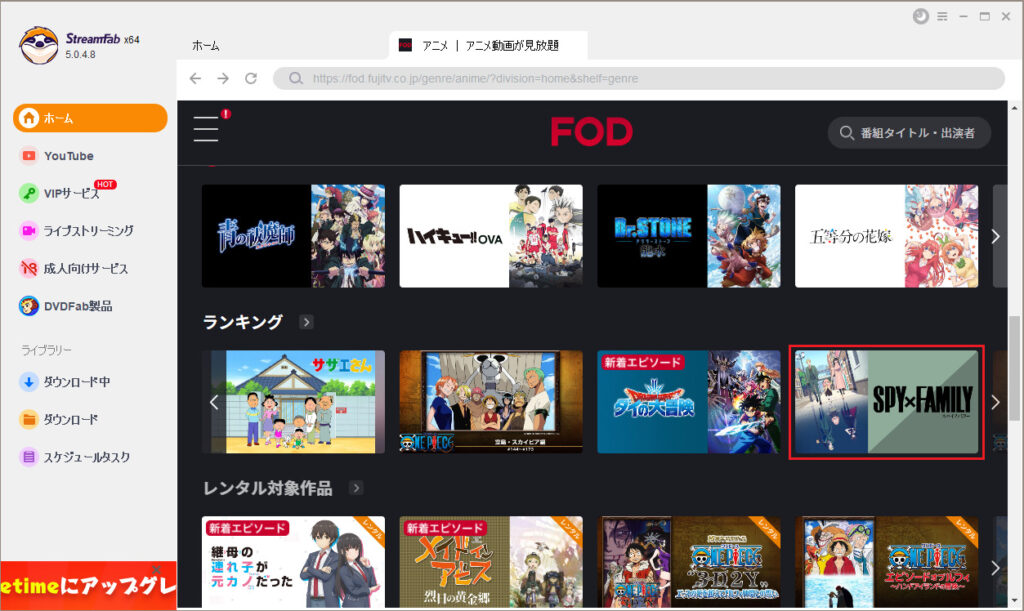Screen dimensions: 1024x611
Task: Click the 番組タイトル・出演者 search field
Action: (909, 133)
